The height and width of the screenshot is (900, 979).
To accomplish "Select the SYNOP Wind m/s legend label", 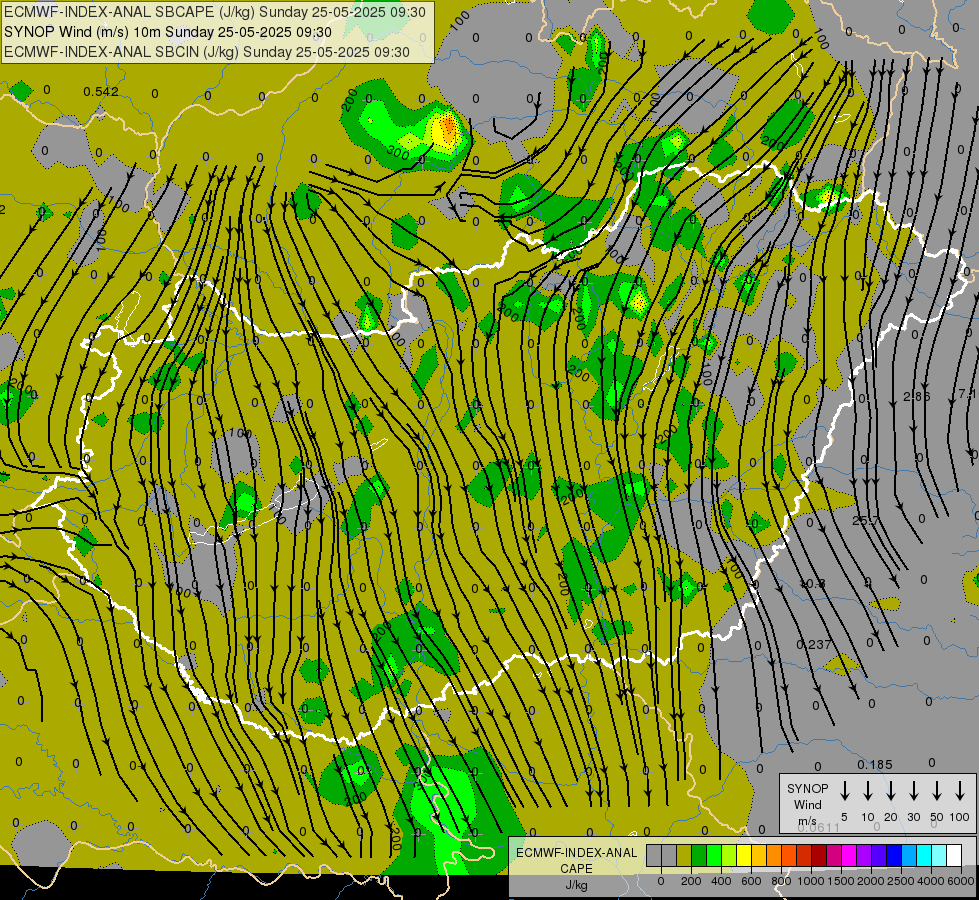I will click(x=807, y=804).
